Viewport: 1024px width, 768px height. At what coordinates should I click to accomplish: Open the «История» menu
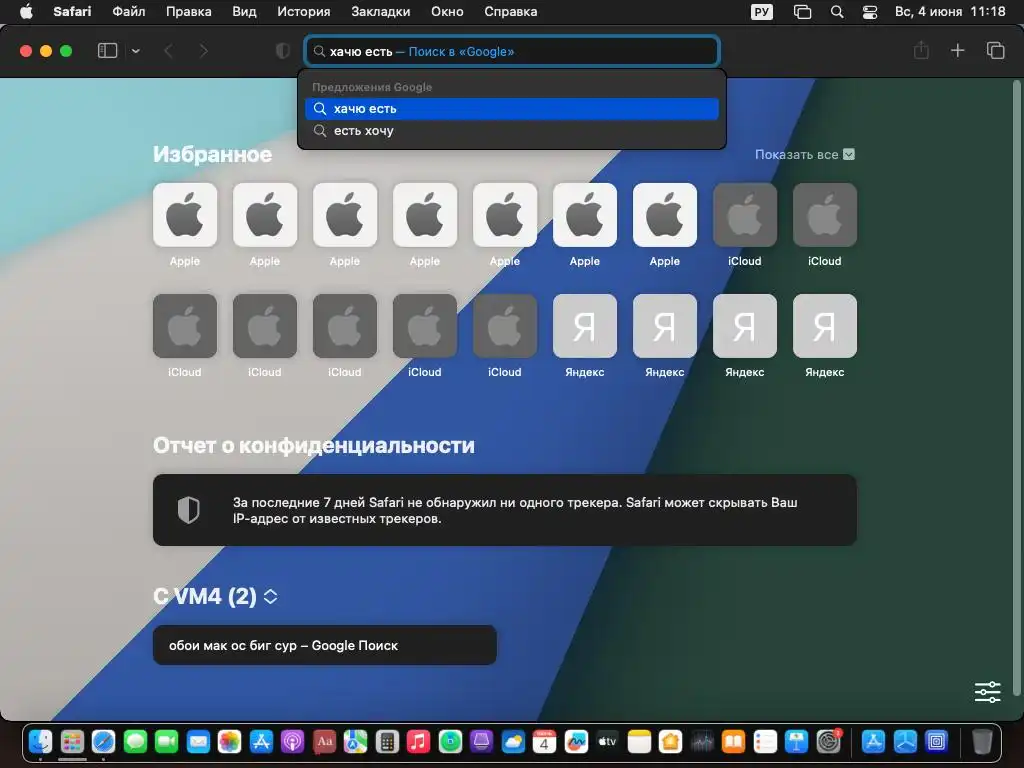[x=304, y=12]
